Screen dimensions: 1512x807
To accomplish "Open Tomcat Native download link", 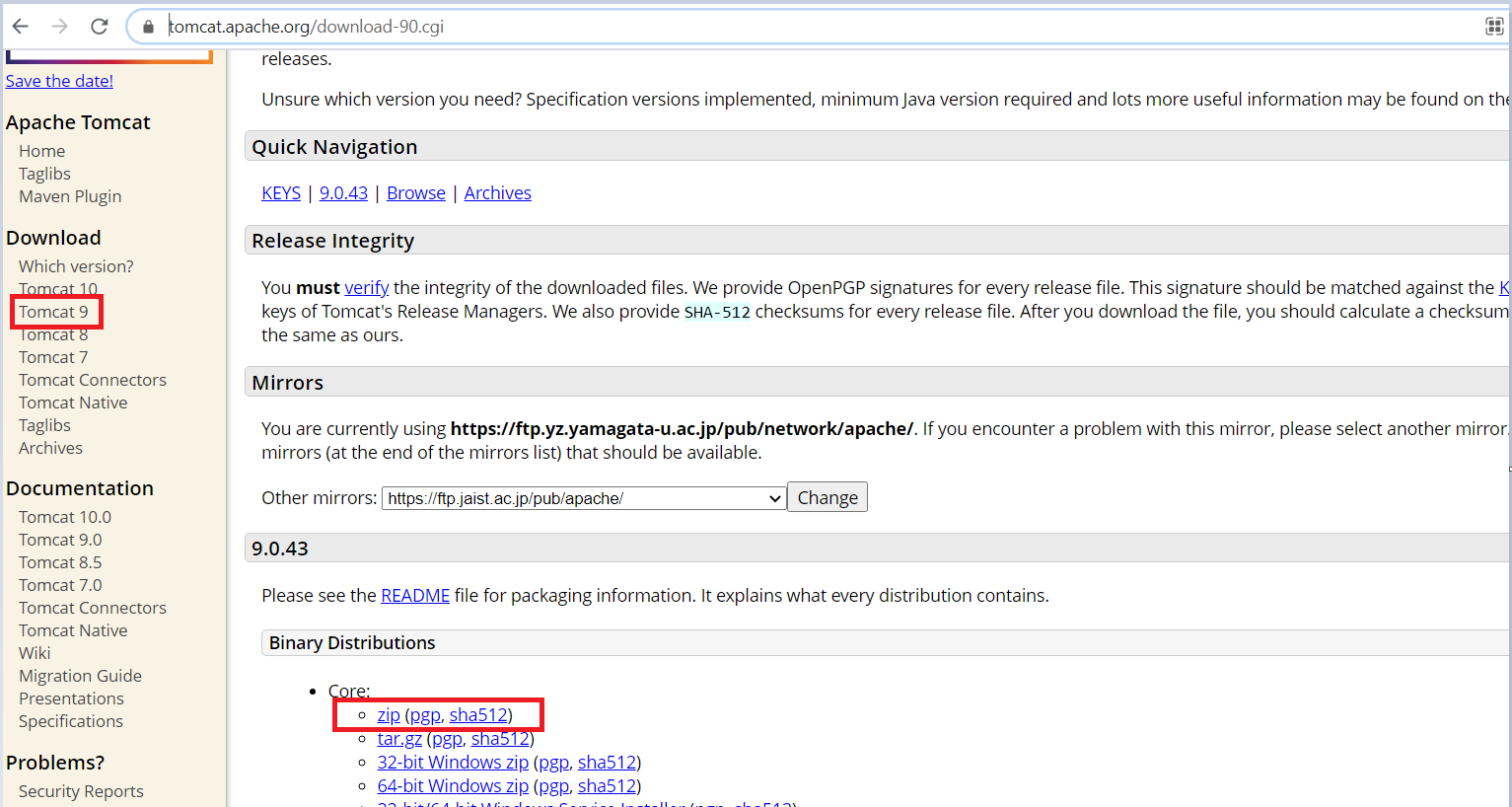I will click(x=73, y=403).
